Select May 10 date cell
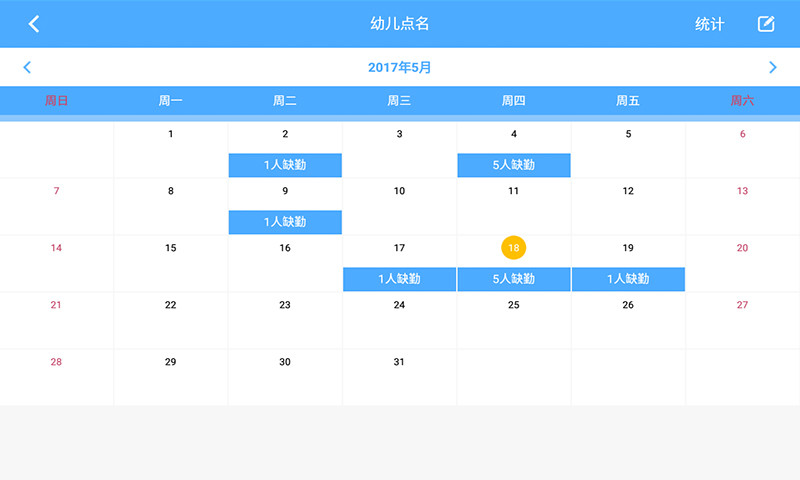Image resolution: width=800 pixels, height=480 pixels. (399, 206)
